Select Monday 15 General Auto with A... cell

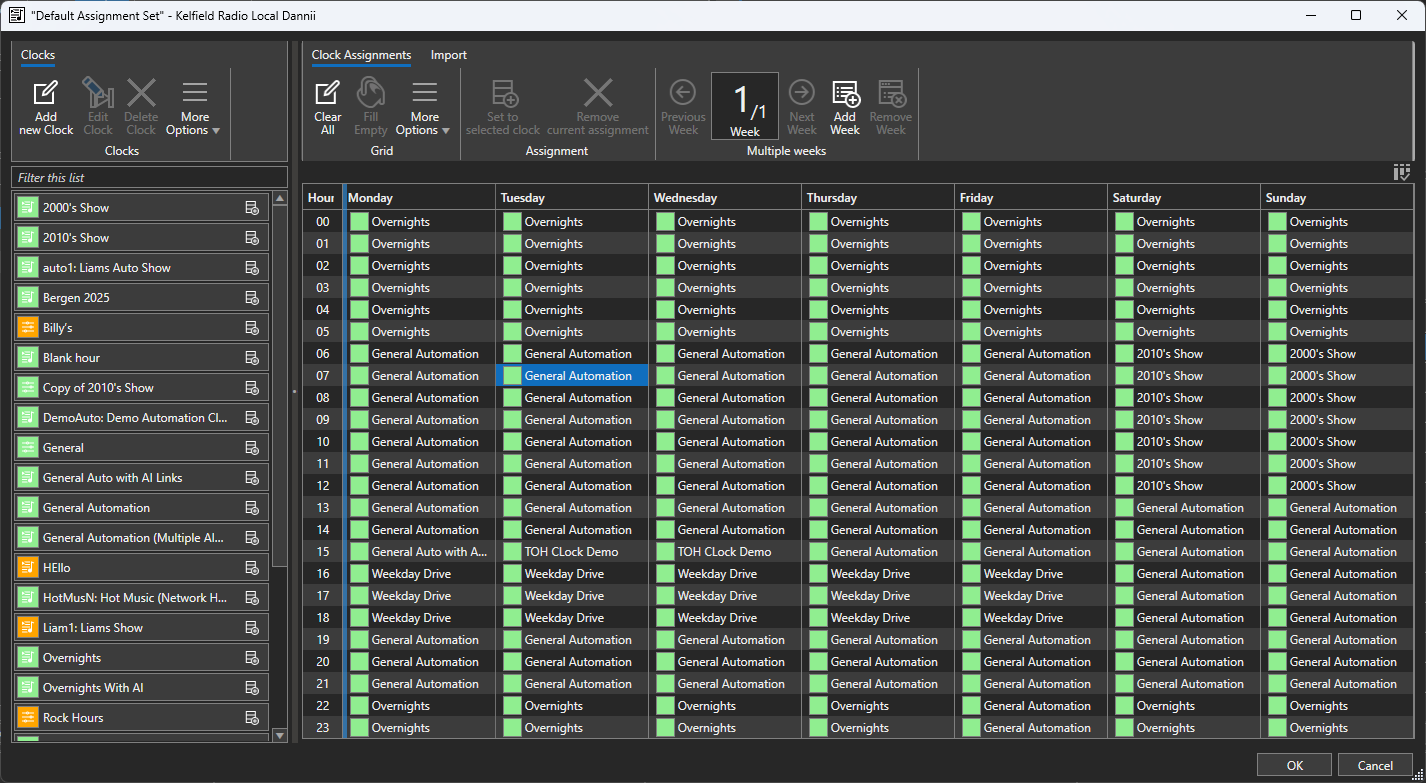(x=419, y=552)
